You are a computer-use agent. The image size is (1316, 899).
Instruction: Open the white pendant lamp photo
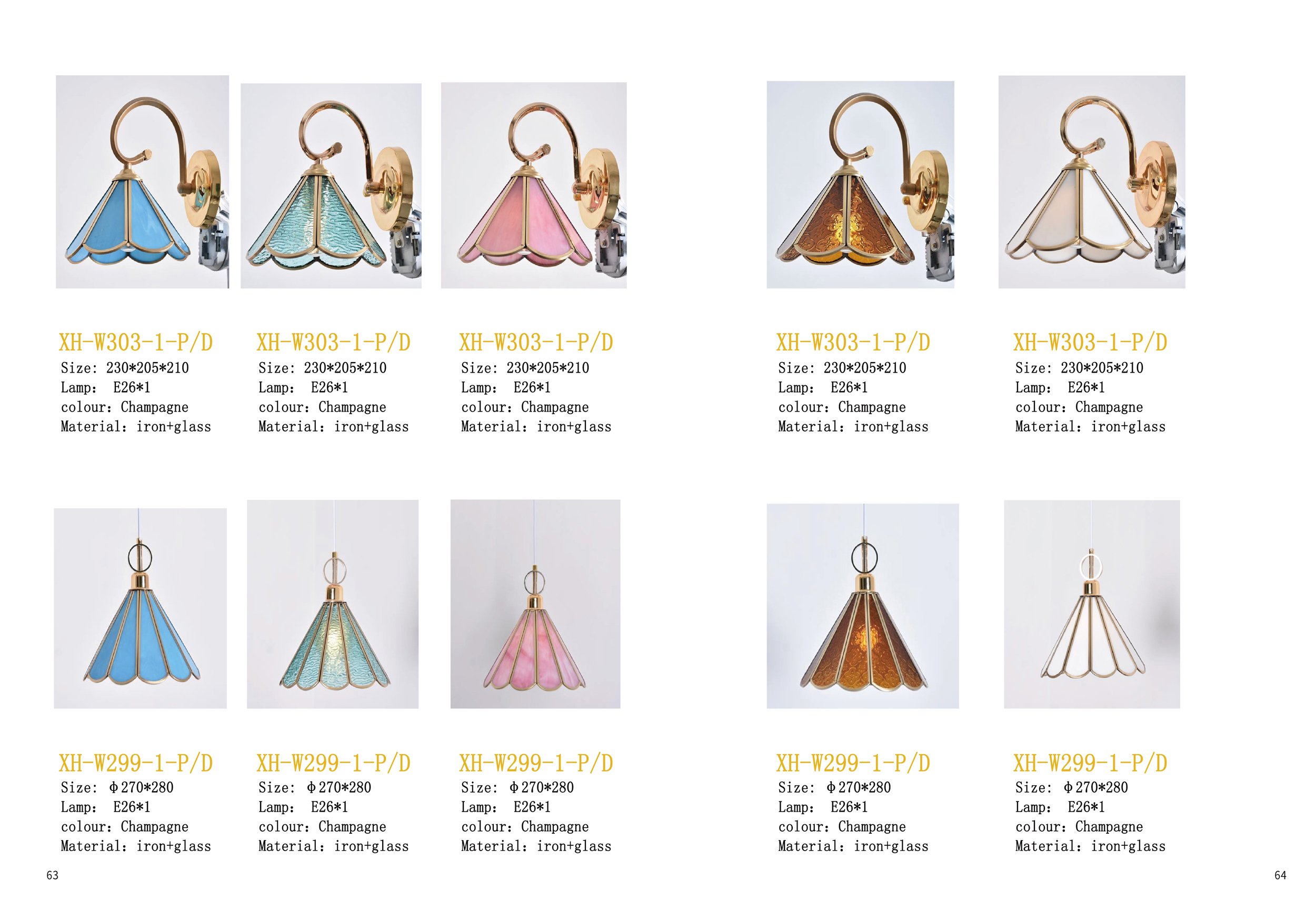[x=1092, y=604]
